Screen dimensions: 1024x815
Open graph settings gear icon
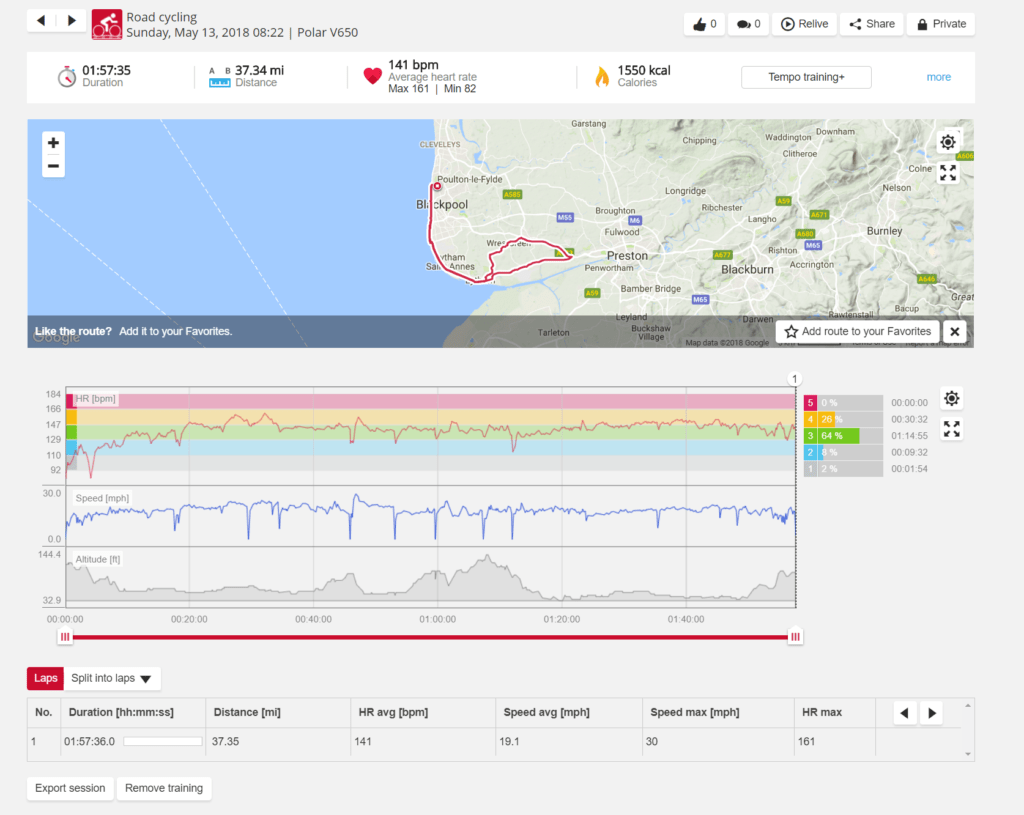coord(951,399)
